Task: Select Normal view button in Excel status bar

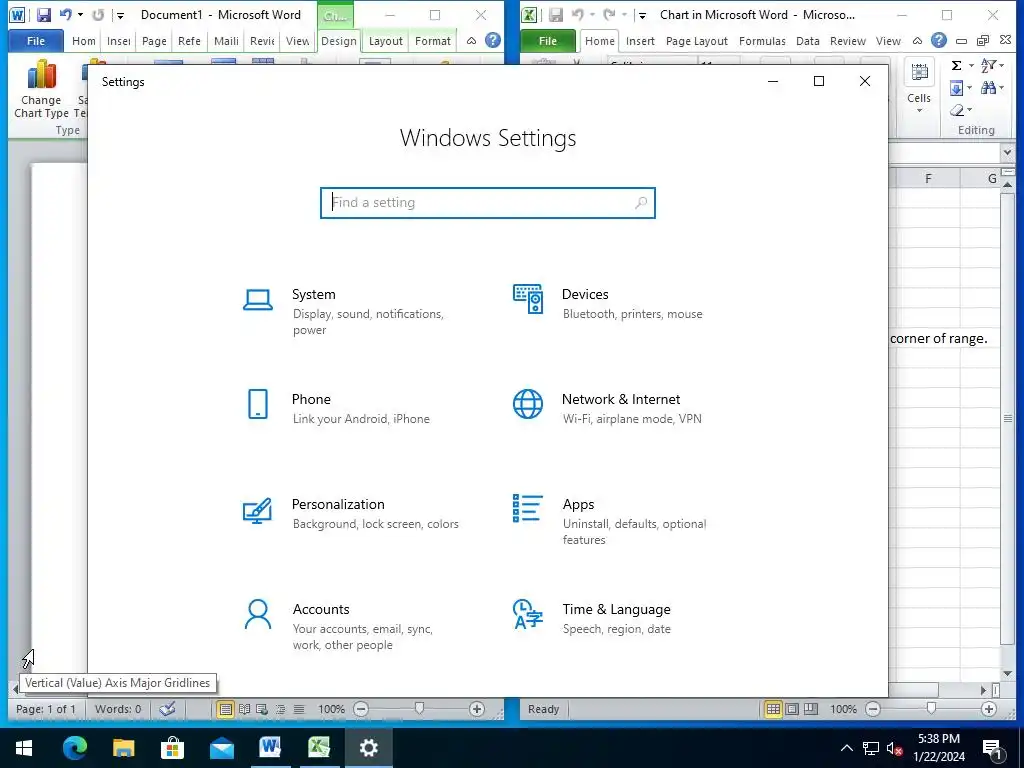Action: point(773,709)
